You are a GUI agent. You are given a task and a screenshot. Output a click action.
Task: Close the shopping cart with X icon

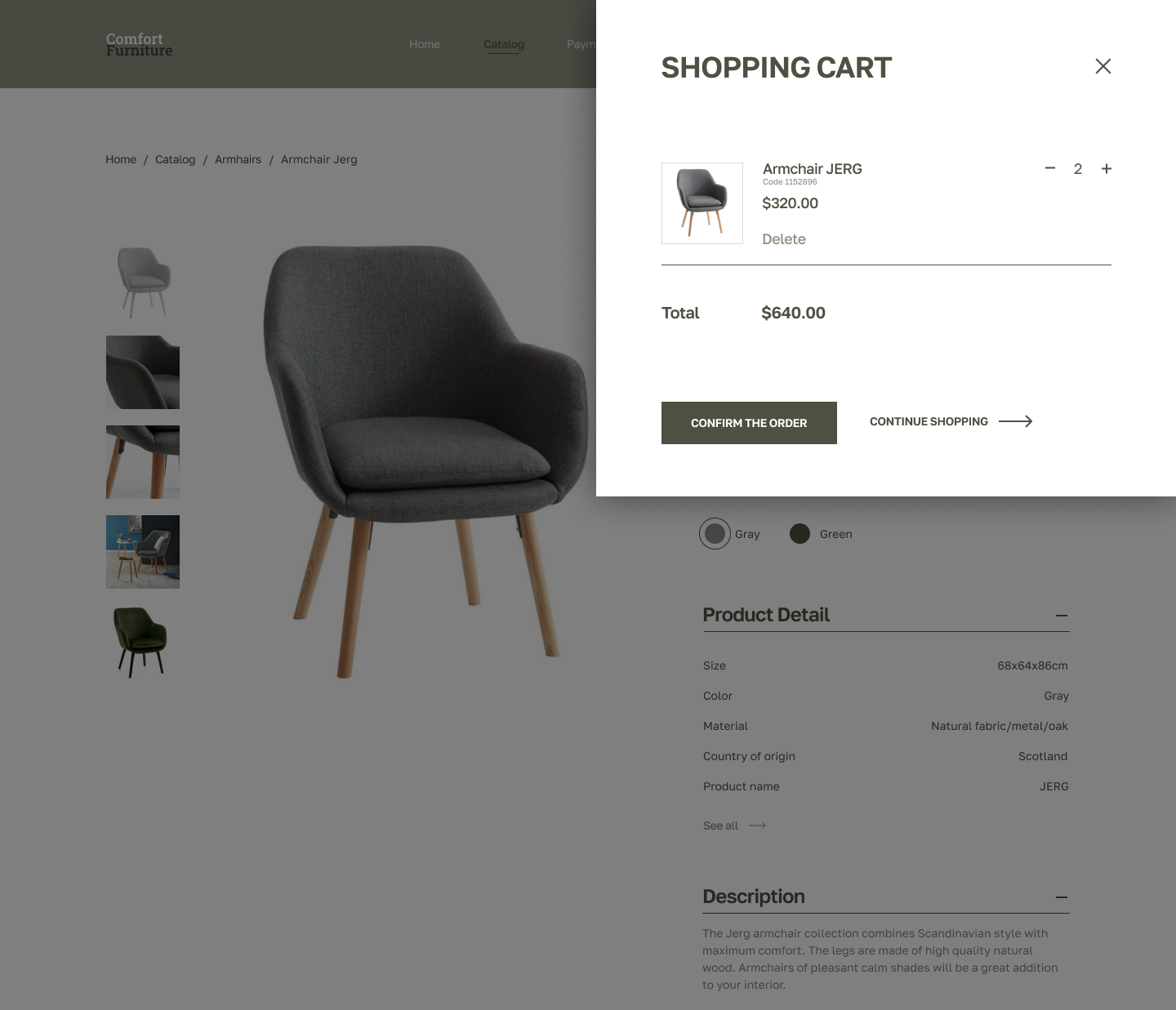click(1102, 66)
